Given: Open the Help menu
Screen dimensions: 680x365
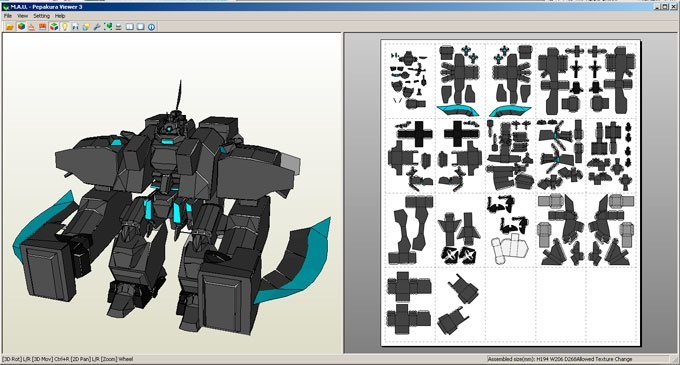Looking at the screenshot, I should click(x=60, y=16).
